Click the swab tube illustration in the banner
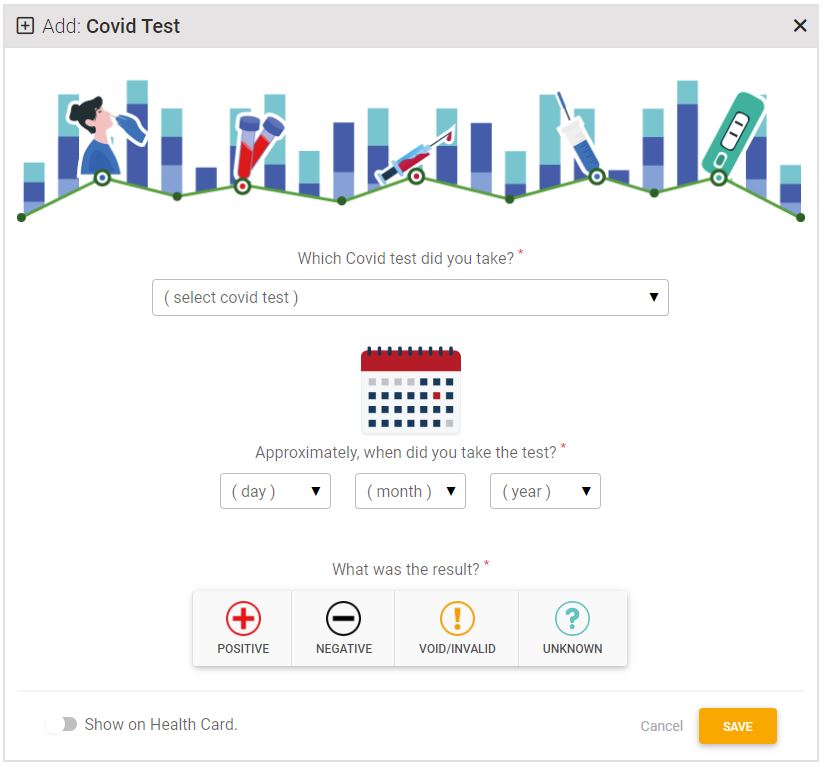Viewport: 824px width, 767px height. [x=580, y=135]
